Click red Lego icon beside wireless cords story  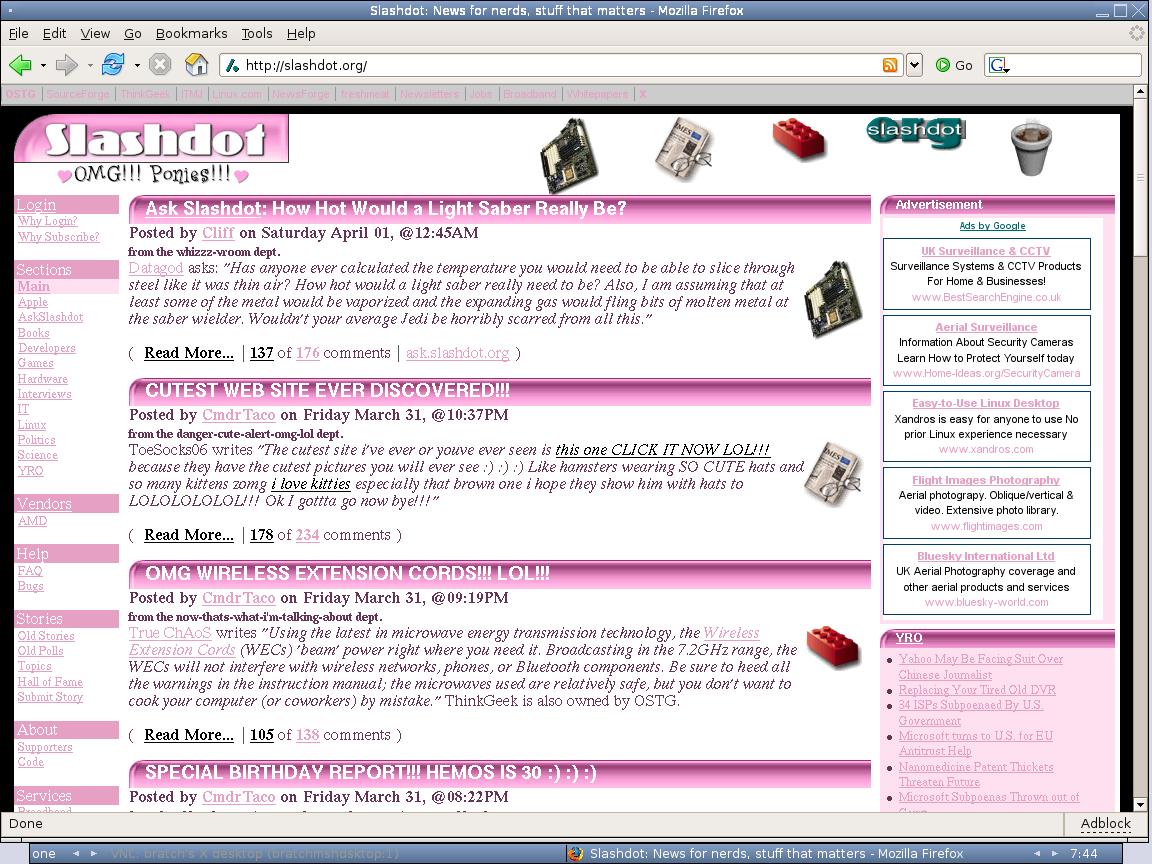pos(833,647)
